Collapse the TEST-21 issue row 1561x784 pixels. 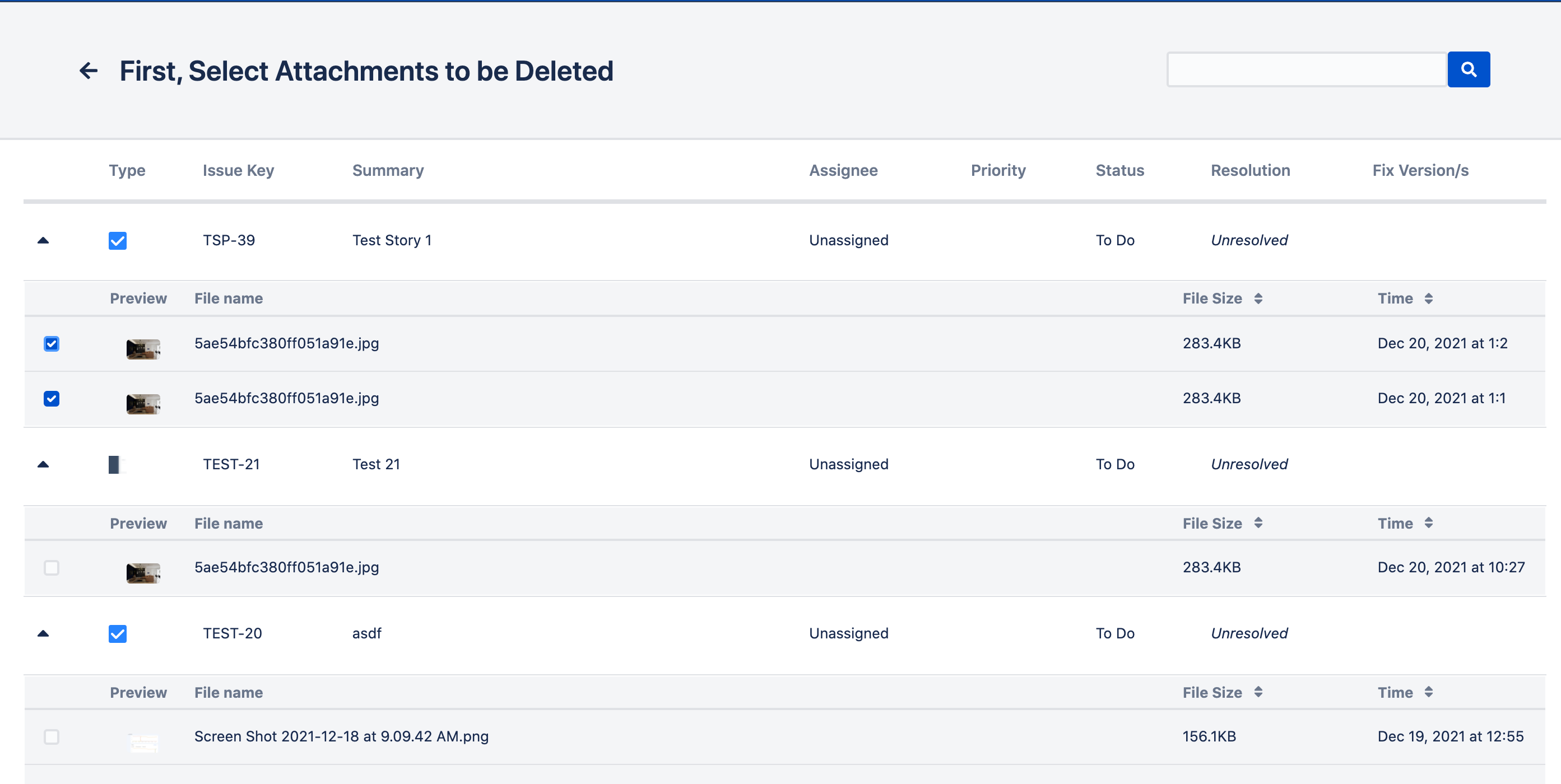pos(43,465)
